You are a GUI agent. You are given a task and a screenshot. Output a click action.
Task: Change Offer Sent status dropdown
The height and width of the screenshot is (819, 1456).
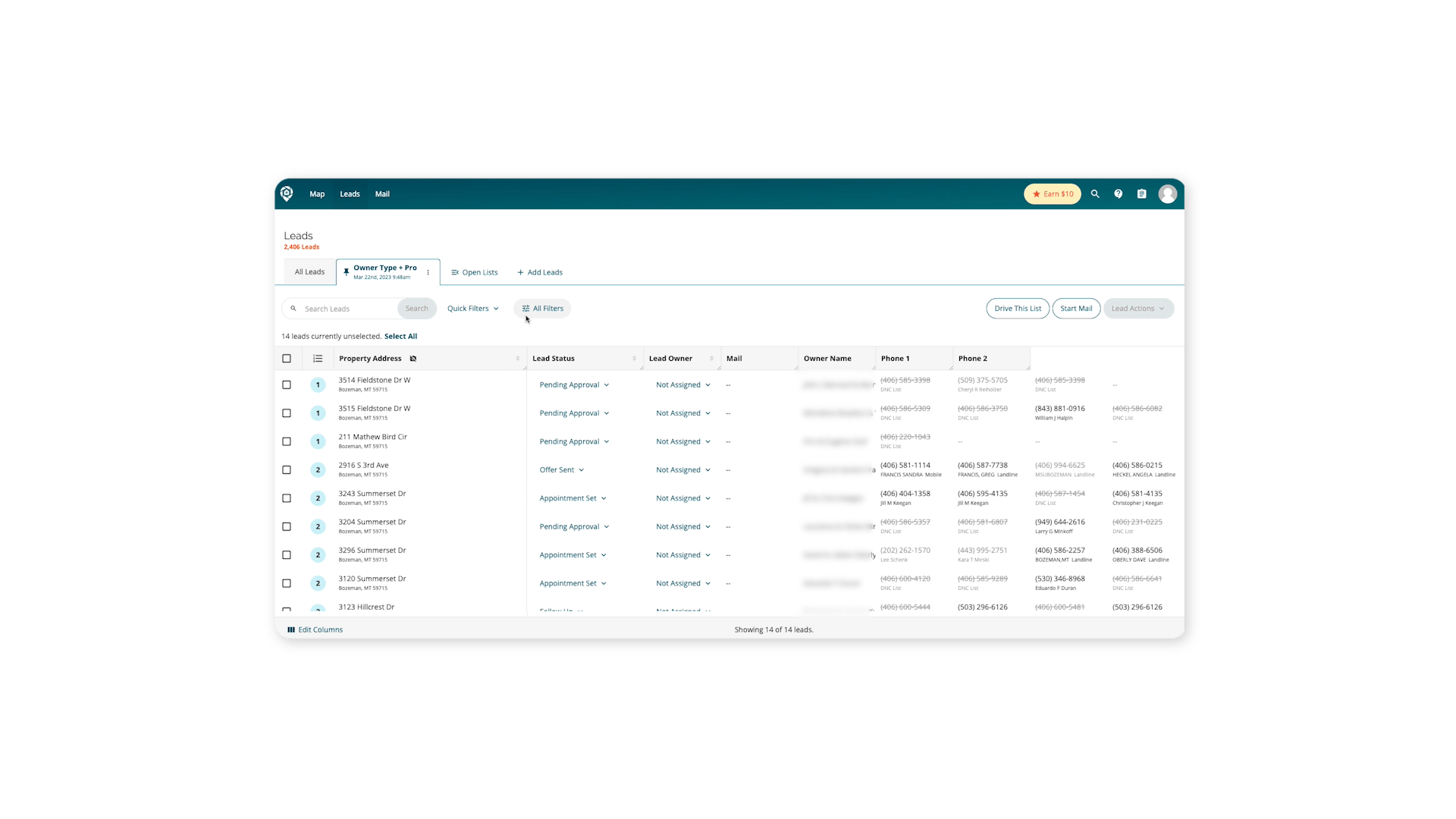pyautogui.click(x=562, y=470)
